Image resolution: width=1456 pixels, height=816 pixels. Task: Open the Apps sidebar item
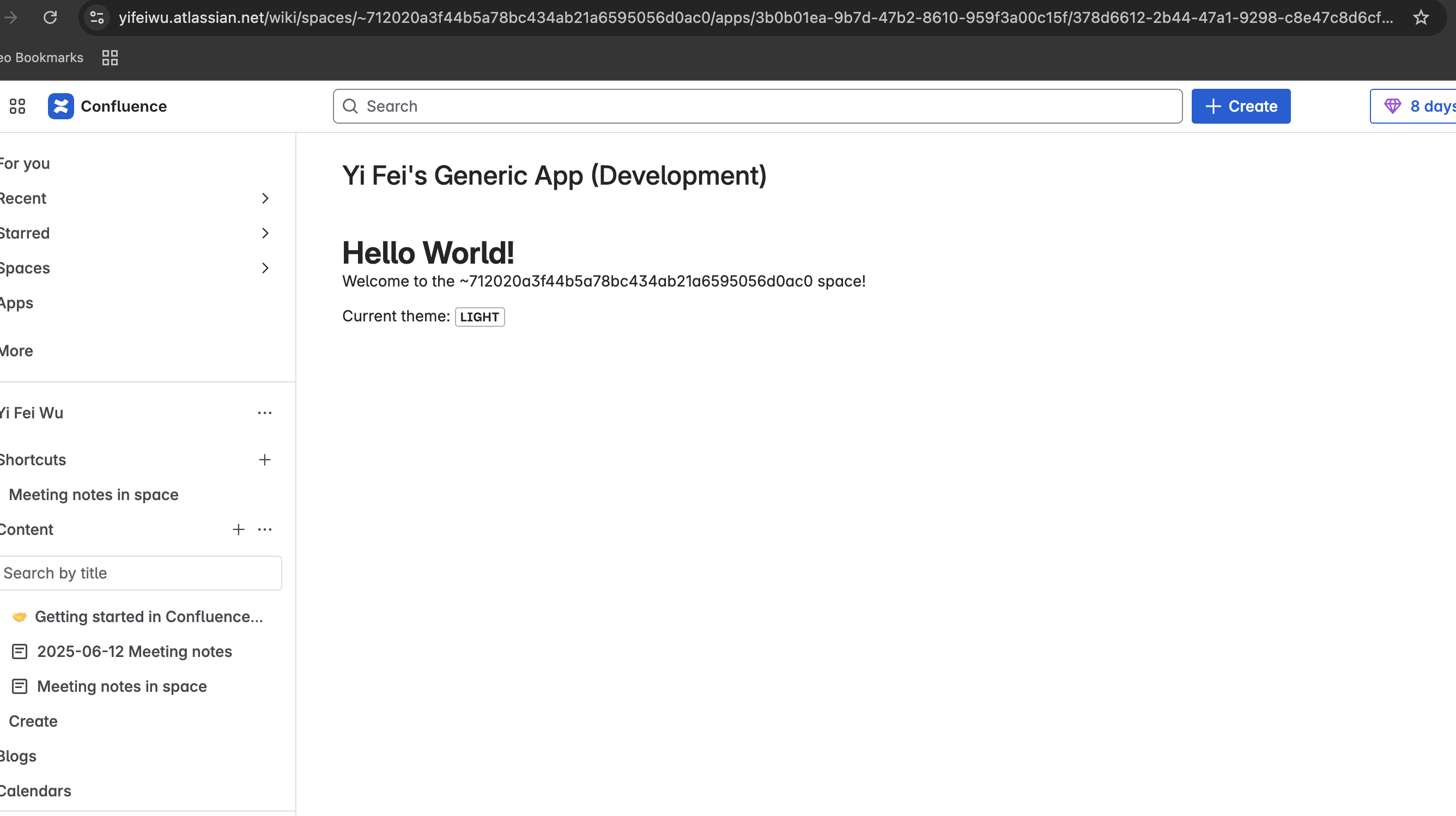pos(17,303)
